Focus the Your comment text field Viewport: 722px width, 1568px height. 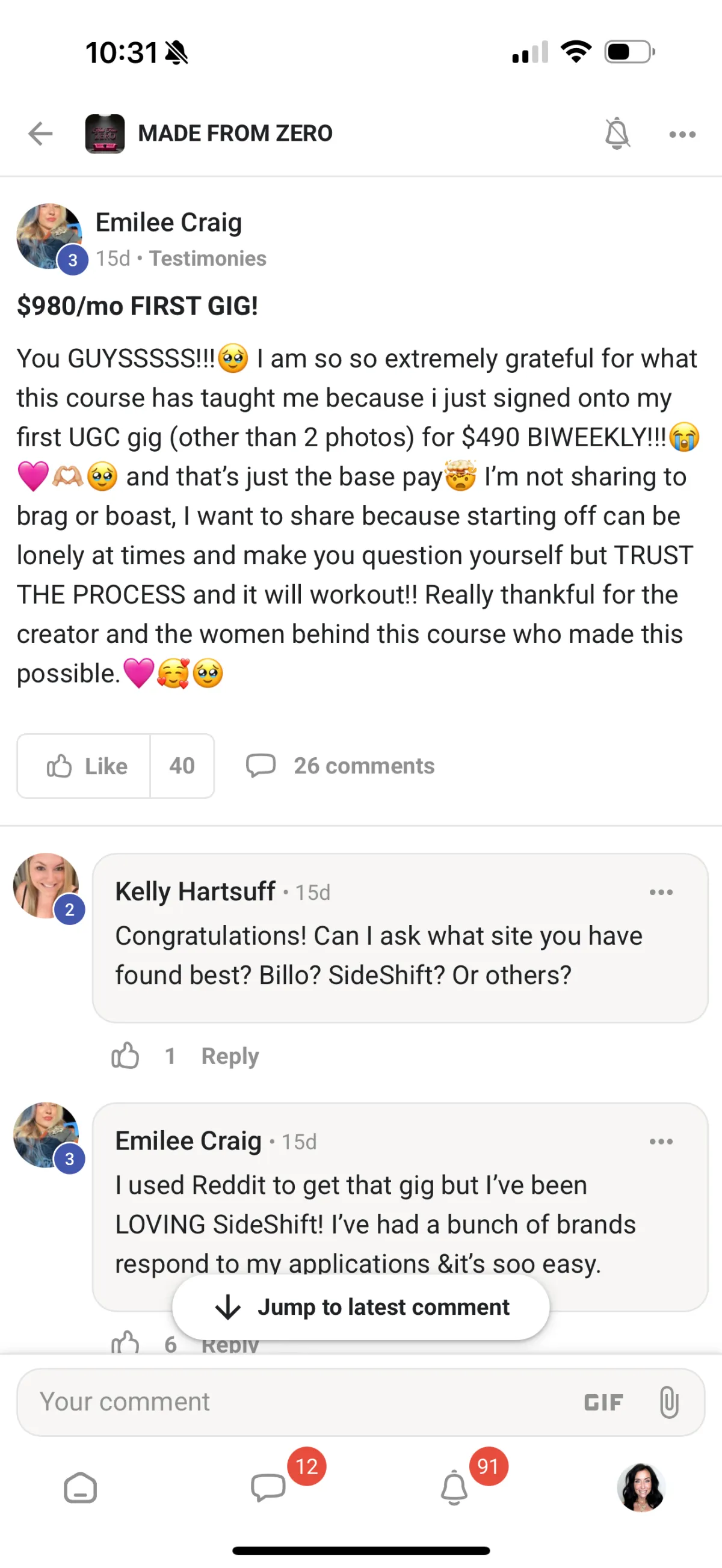coord(292,1402)
